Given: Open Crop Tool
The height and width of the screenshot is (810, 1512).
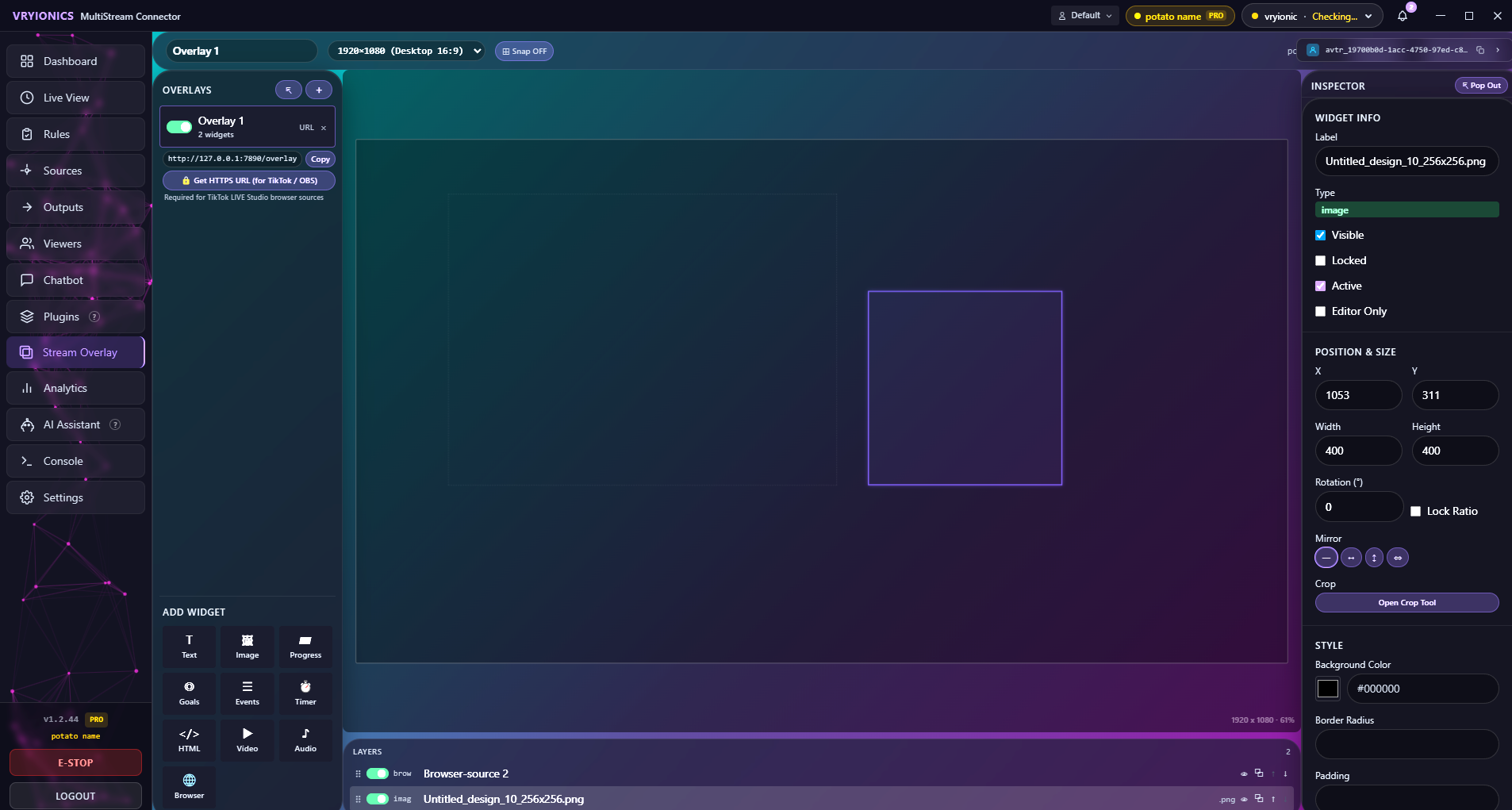Looking at the screenshot, I should point(1406,603).
